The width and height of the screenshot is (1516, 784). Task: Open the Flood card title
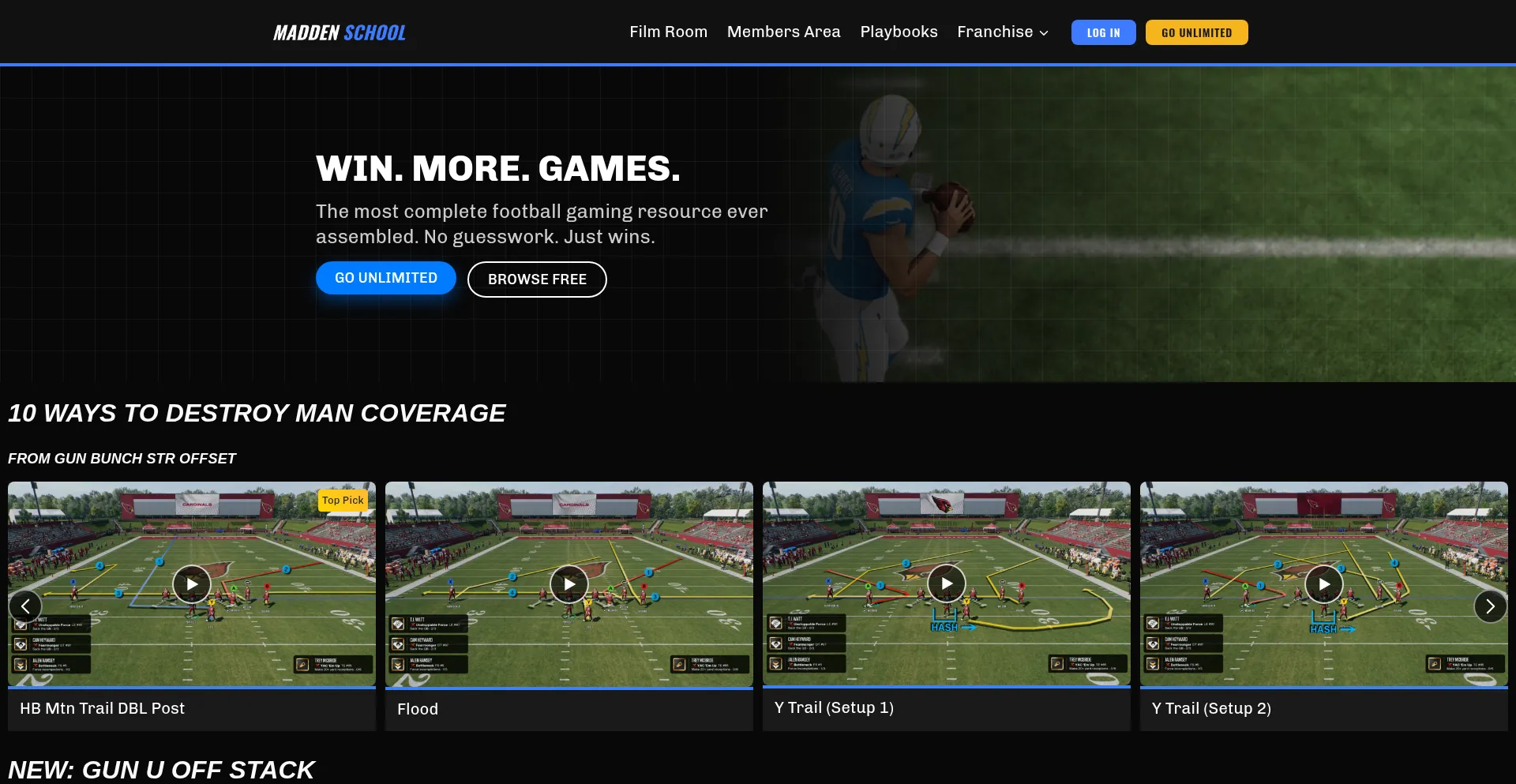coord(418,709)
